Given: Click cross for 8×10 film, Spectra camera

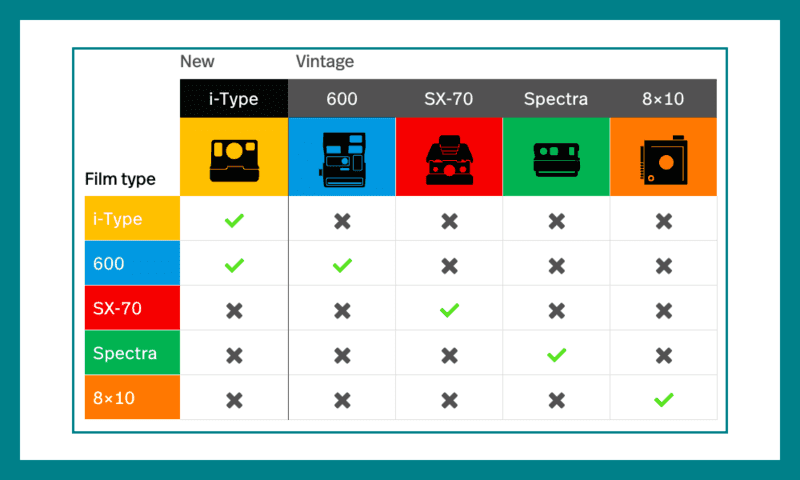Looking at the screenshot, I should pyautogui.click(x=557, y=400).
